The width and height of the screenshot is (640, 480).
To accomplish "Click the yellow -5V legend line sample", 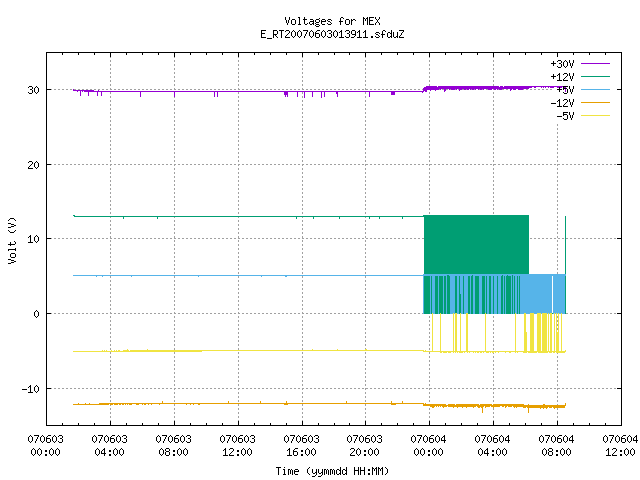I will pos(595,116).
